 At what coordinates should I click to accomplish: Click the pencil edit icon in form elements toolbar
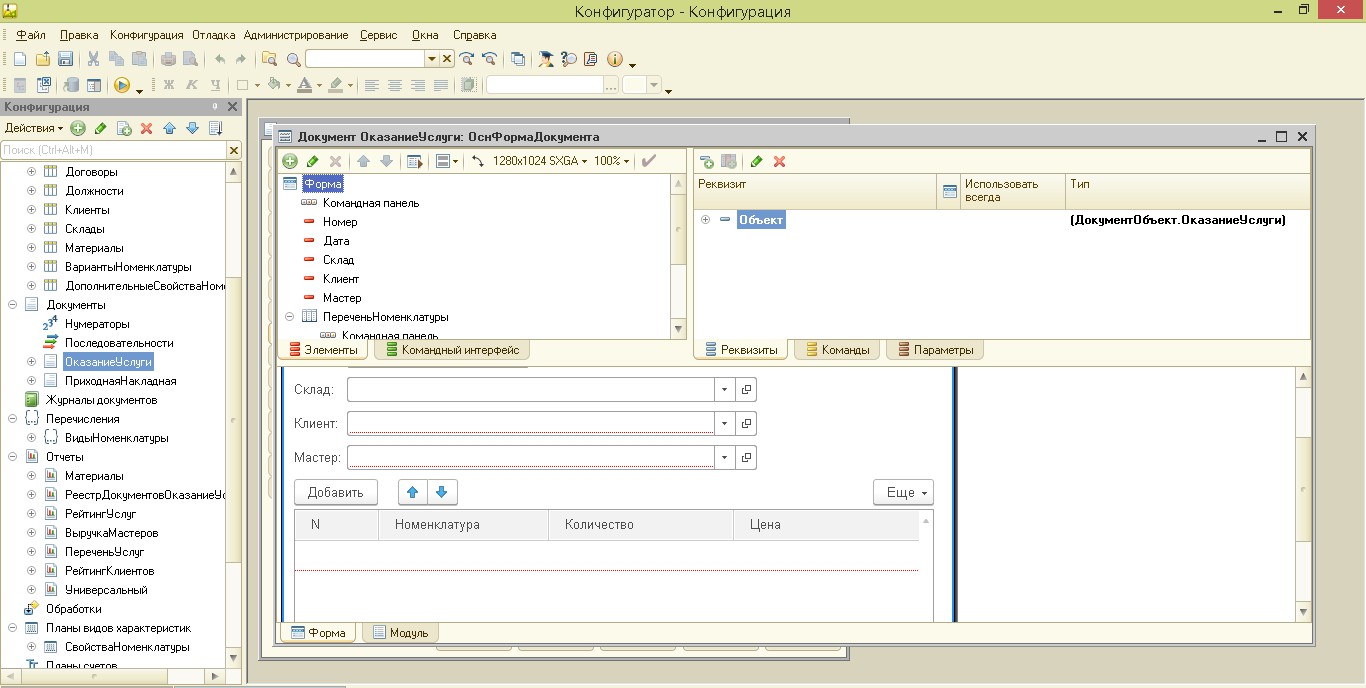pyautogui.click(x=312, y=161)
